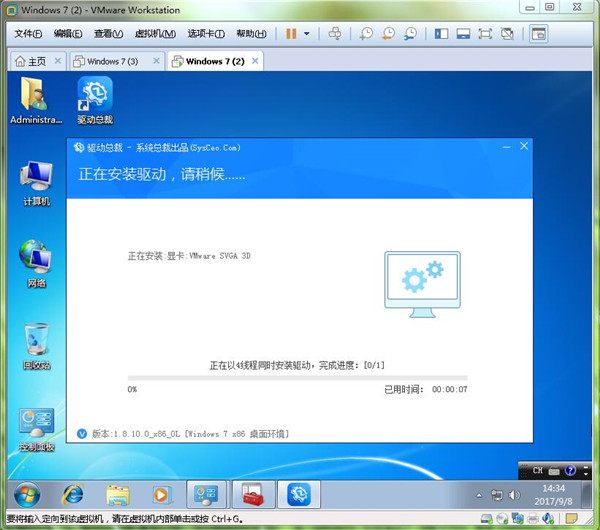Viewport: 600px width, 530px height.
Task: Click VMware network adapter status icon
Action: (517, 519)
